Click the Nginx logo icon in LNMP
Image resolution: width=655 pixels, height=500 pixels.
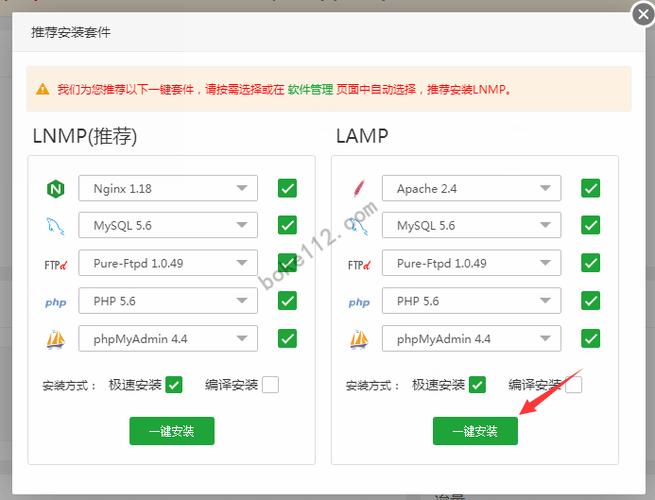[x=56, y=189]
